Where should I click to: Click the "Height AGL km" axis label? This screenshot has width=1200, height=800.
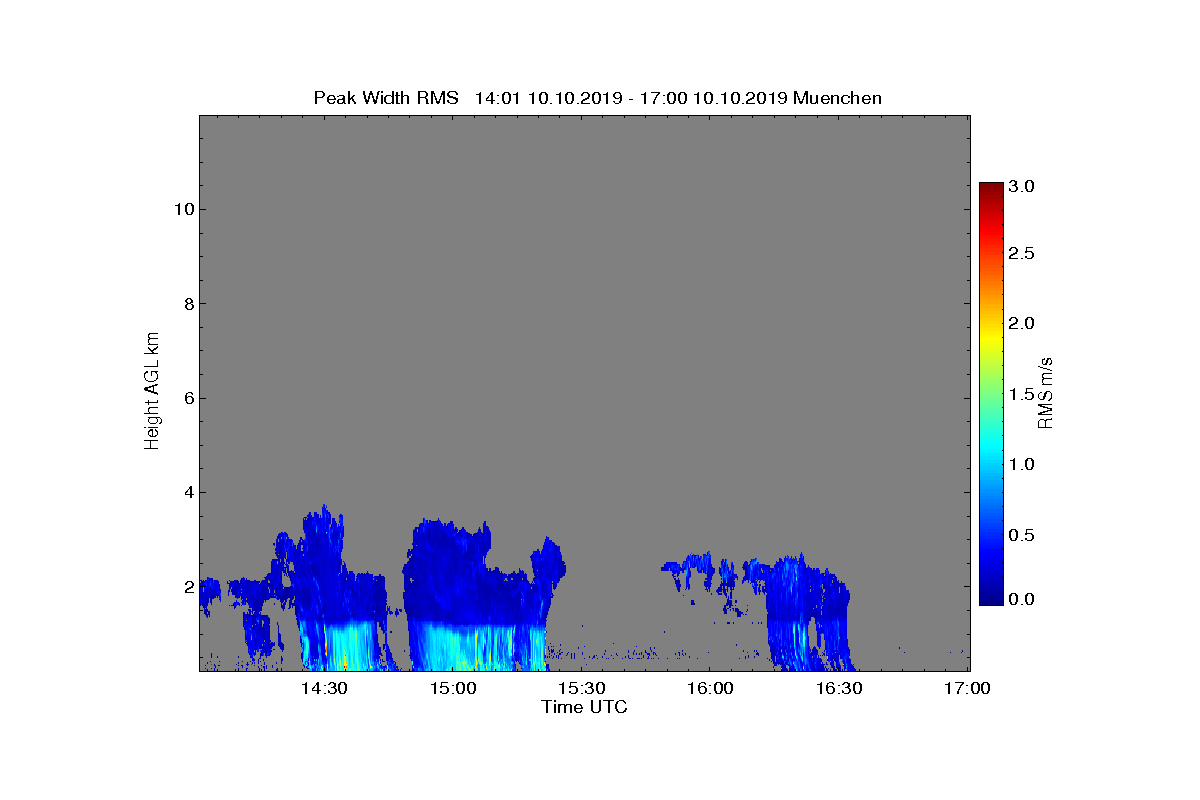click(152, 391)
